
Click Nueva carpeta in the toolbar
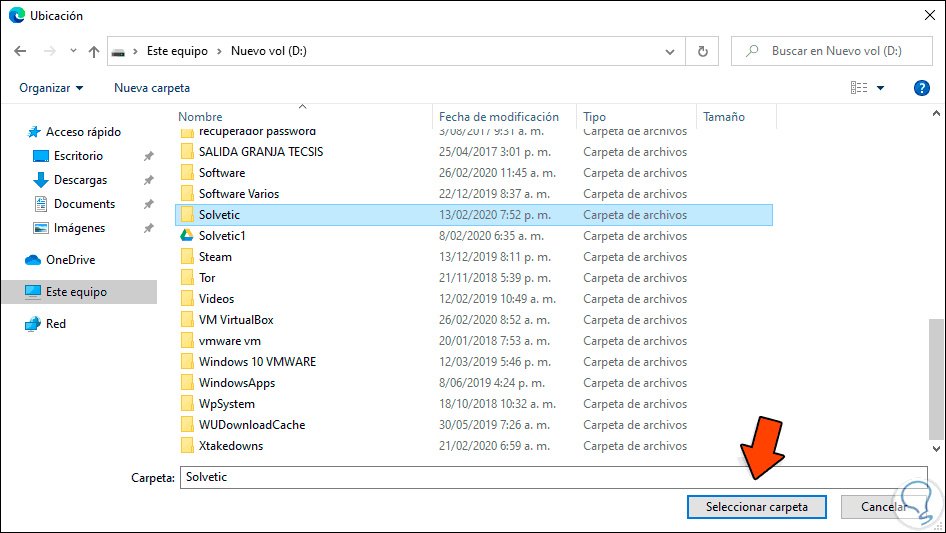point(152,88)
